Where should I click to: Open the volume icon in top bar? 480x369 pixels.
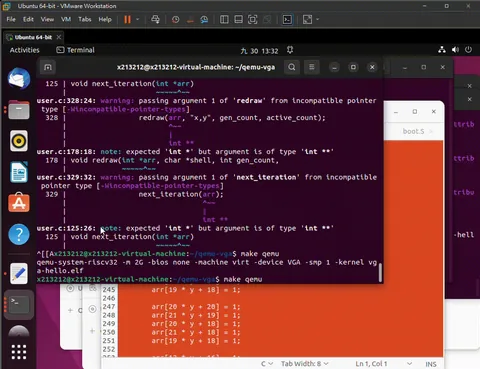pos(455,50)
